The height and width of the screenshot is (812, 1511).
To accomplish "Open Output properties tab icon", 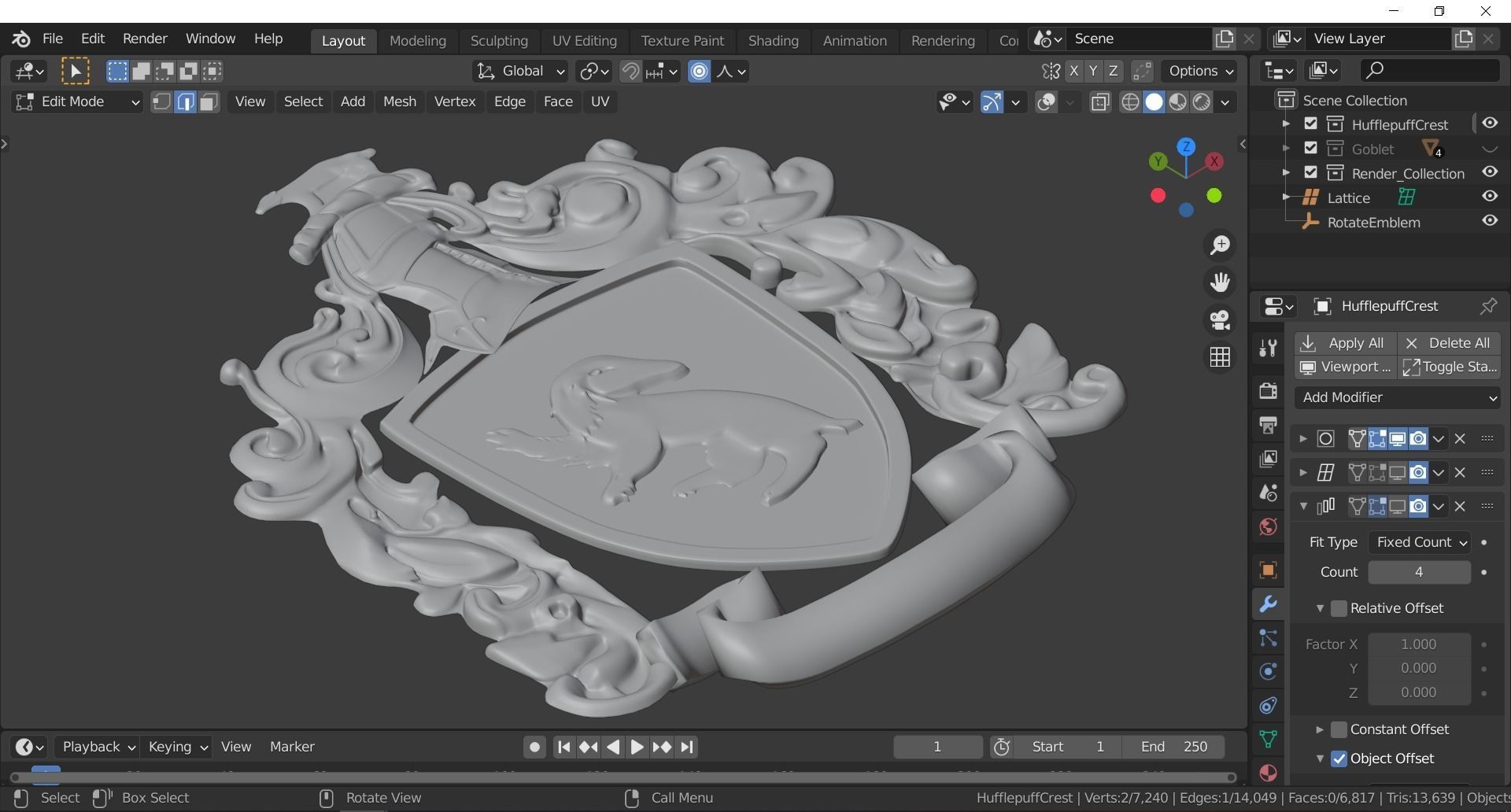I will 1268,425.
